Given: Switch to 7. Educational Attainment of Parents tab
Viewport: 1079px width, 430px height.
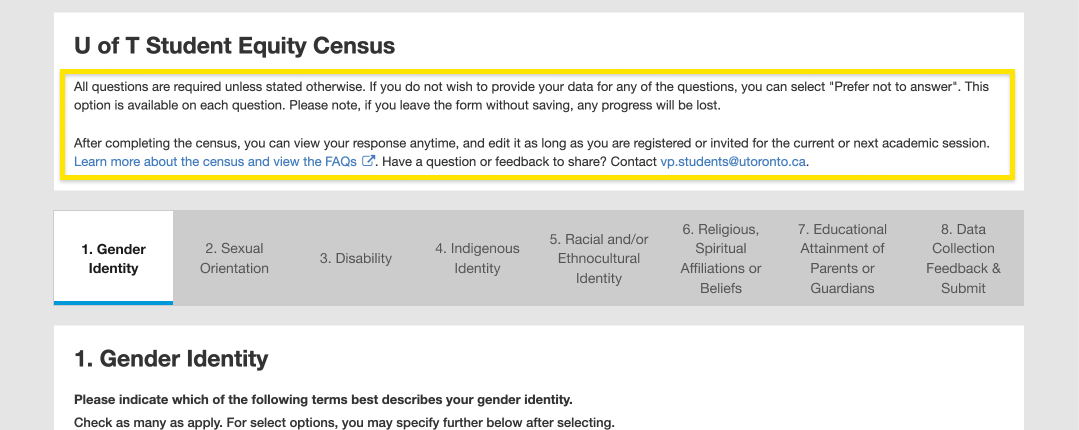Looking at the screenshot, I should tap(842, 258).
